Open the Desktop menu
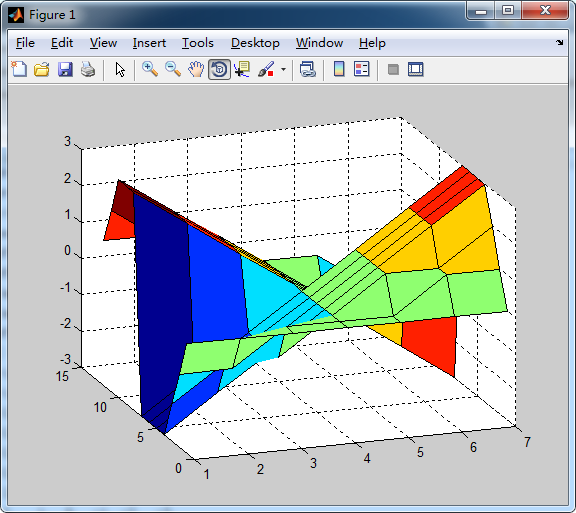 [x=255, y=43]
